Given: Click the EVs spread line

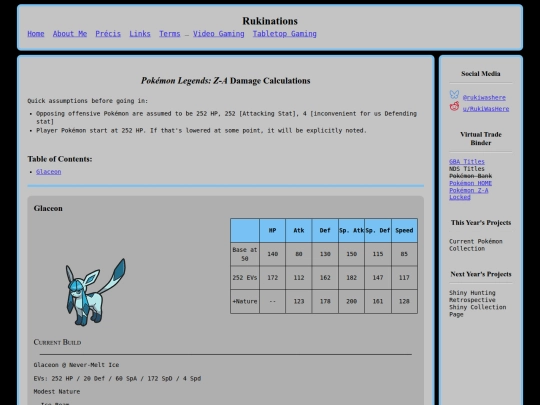Looking at the screenshot, I should pos(117,378).
